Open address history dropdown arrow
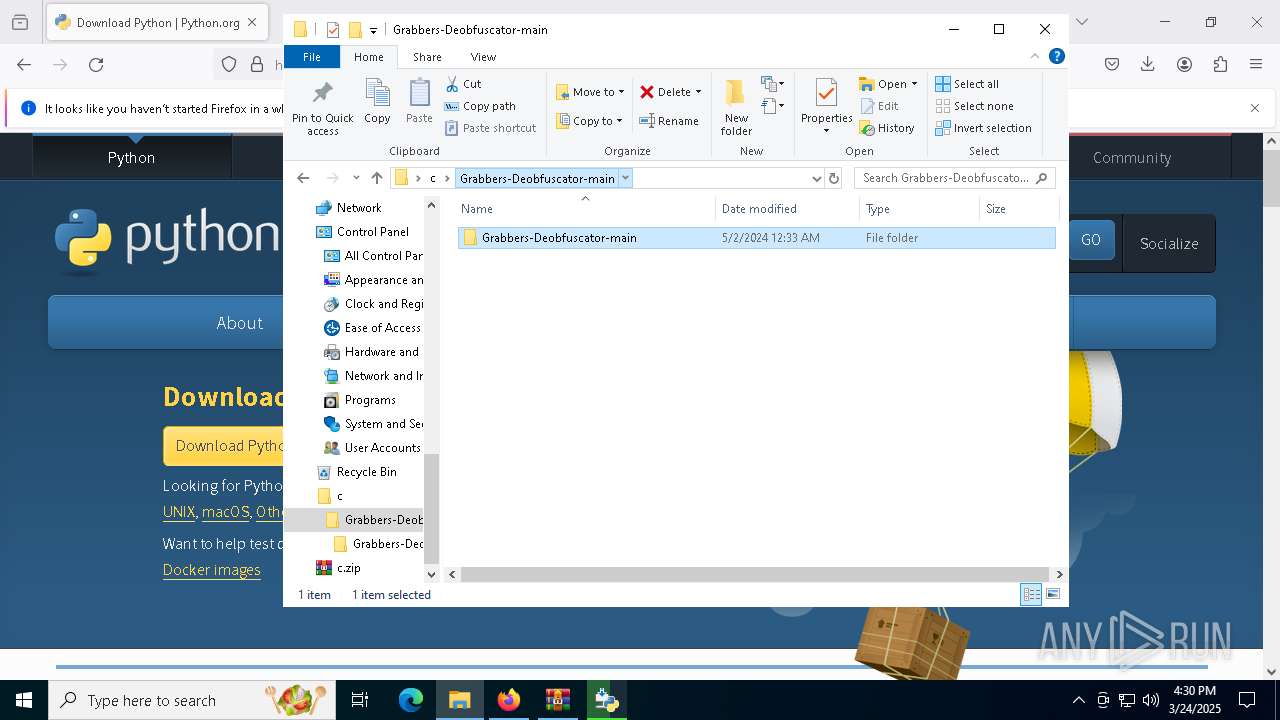This screenshot has height=720, width=1280. (817, 178)
